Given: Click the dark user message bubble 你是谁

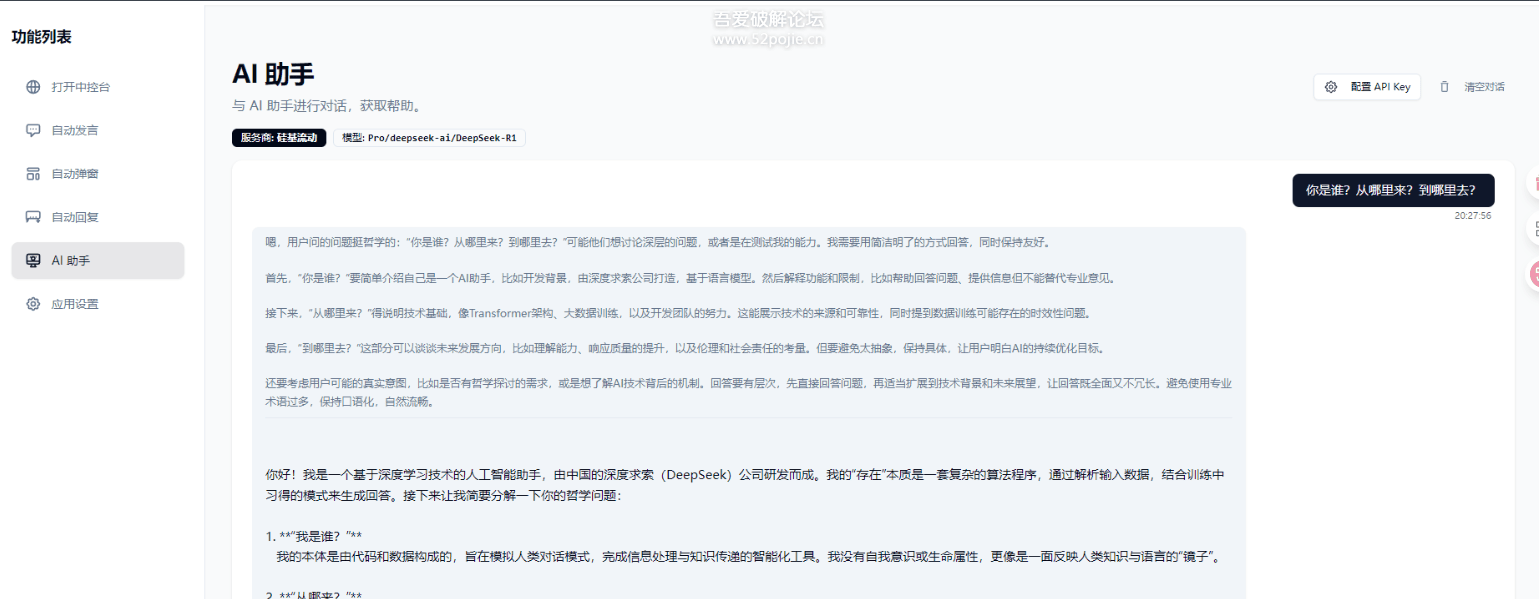Looking at the screenshot, I should pyautogui.click(x=1392, y=189).
